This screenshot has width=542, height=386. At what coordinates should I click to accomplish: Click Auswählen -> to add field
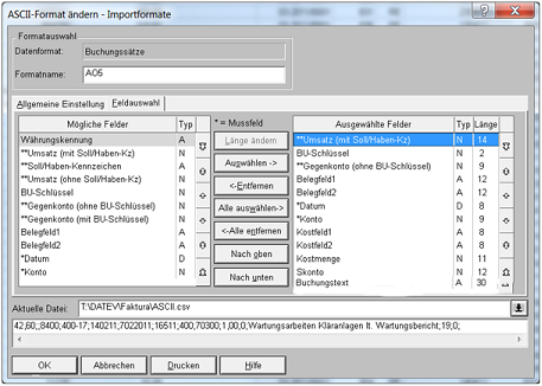click(x=251, y=163)
